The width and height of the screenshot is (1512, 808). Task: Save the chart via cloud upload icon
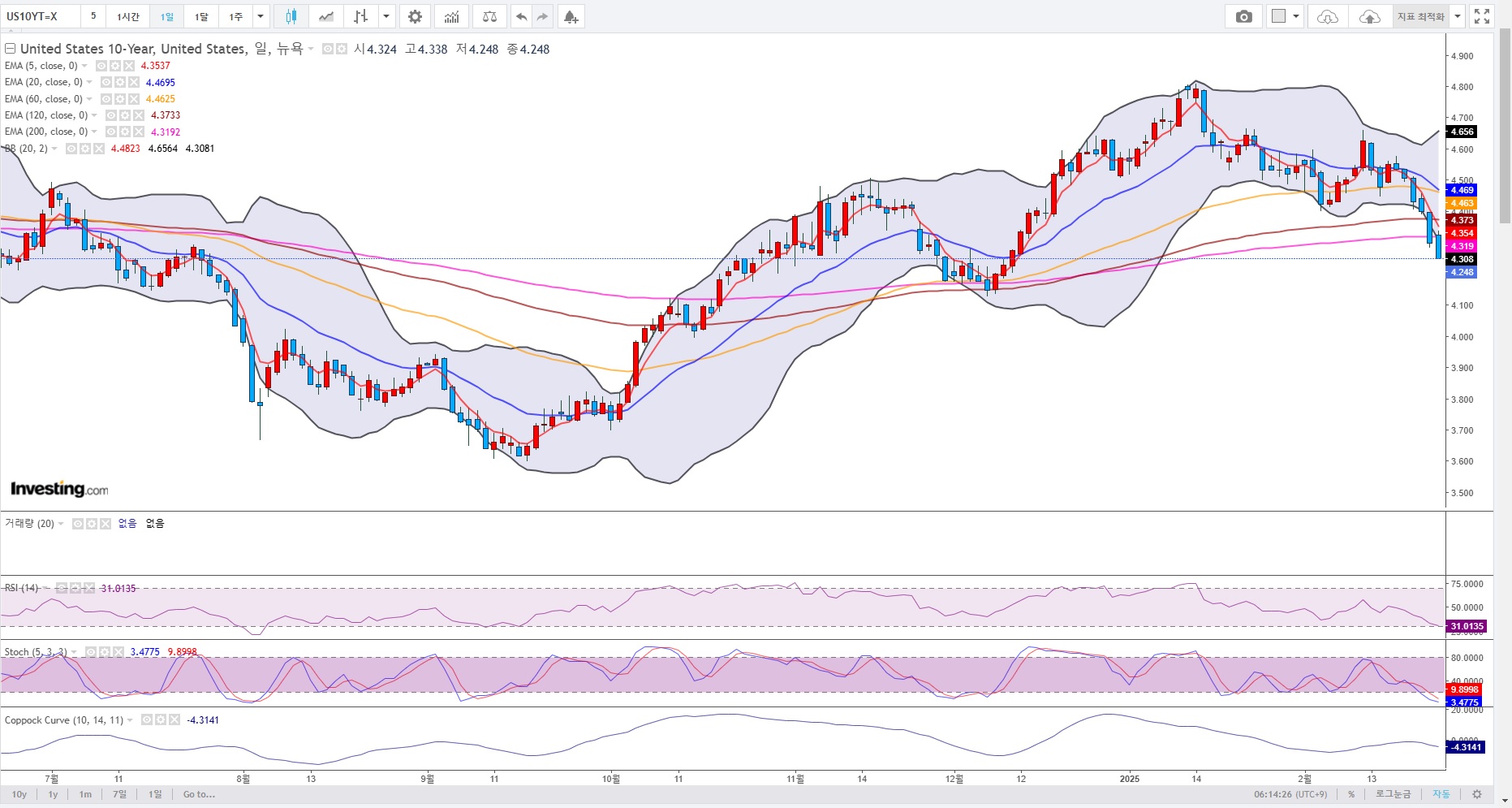point(1370,16)
